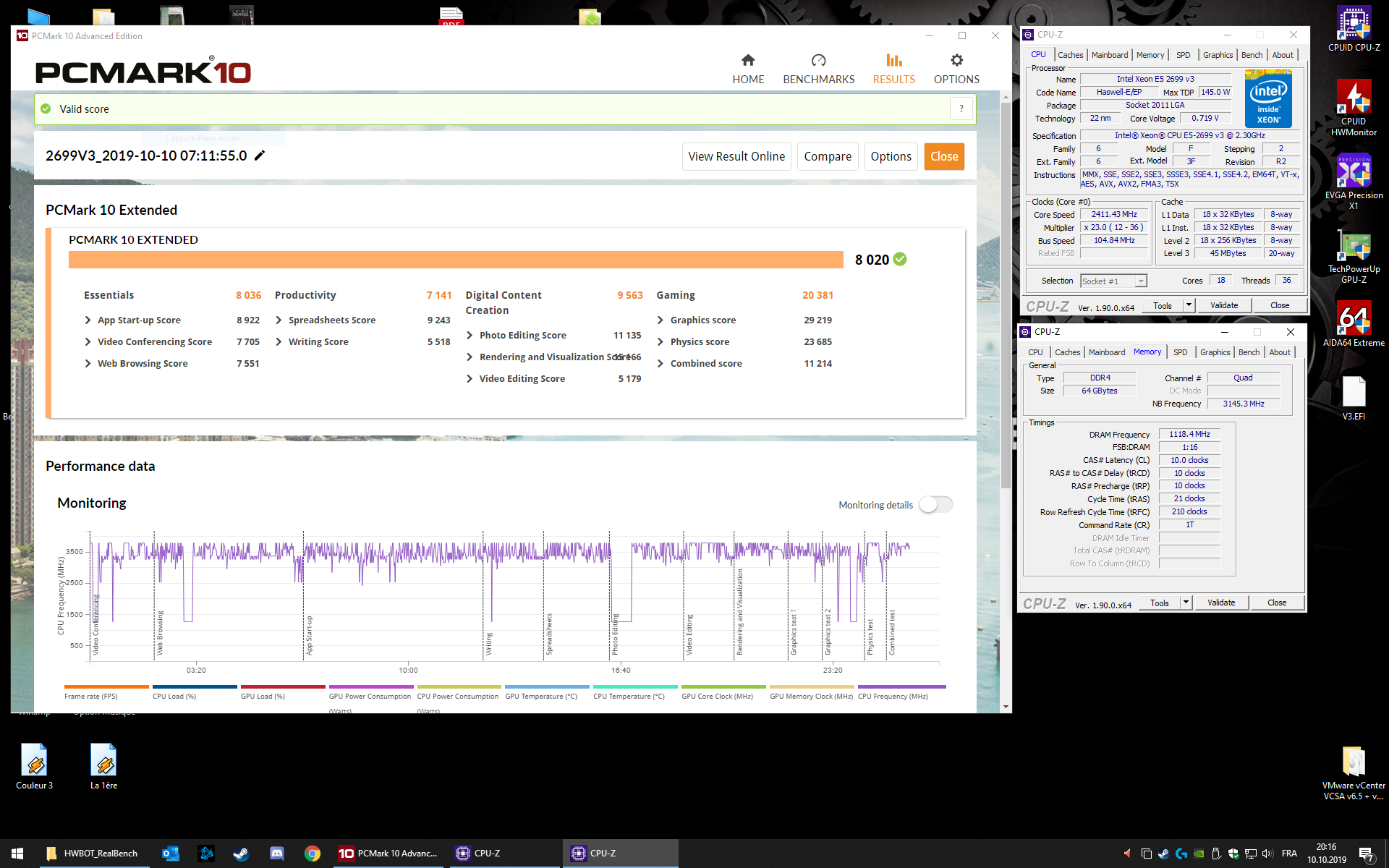
Task: Open VMware vCenter VCSA archive
Action: (x=1354, y=773)
